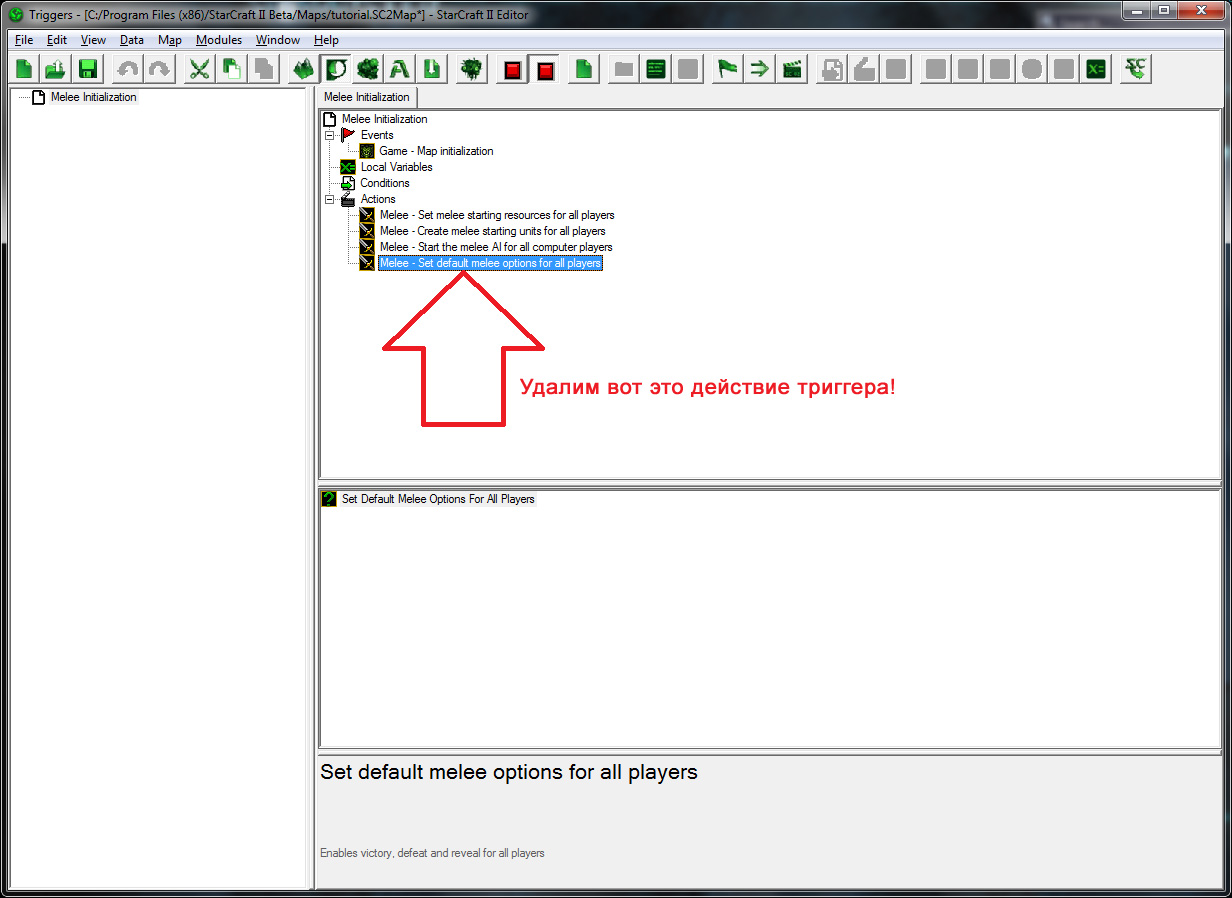Select Start the melee AI action
This screenshot has height=898, width=1232.
pyautogui.click(x=496, y=247)
